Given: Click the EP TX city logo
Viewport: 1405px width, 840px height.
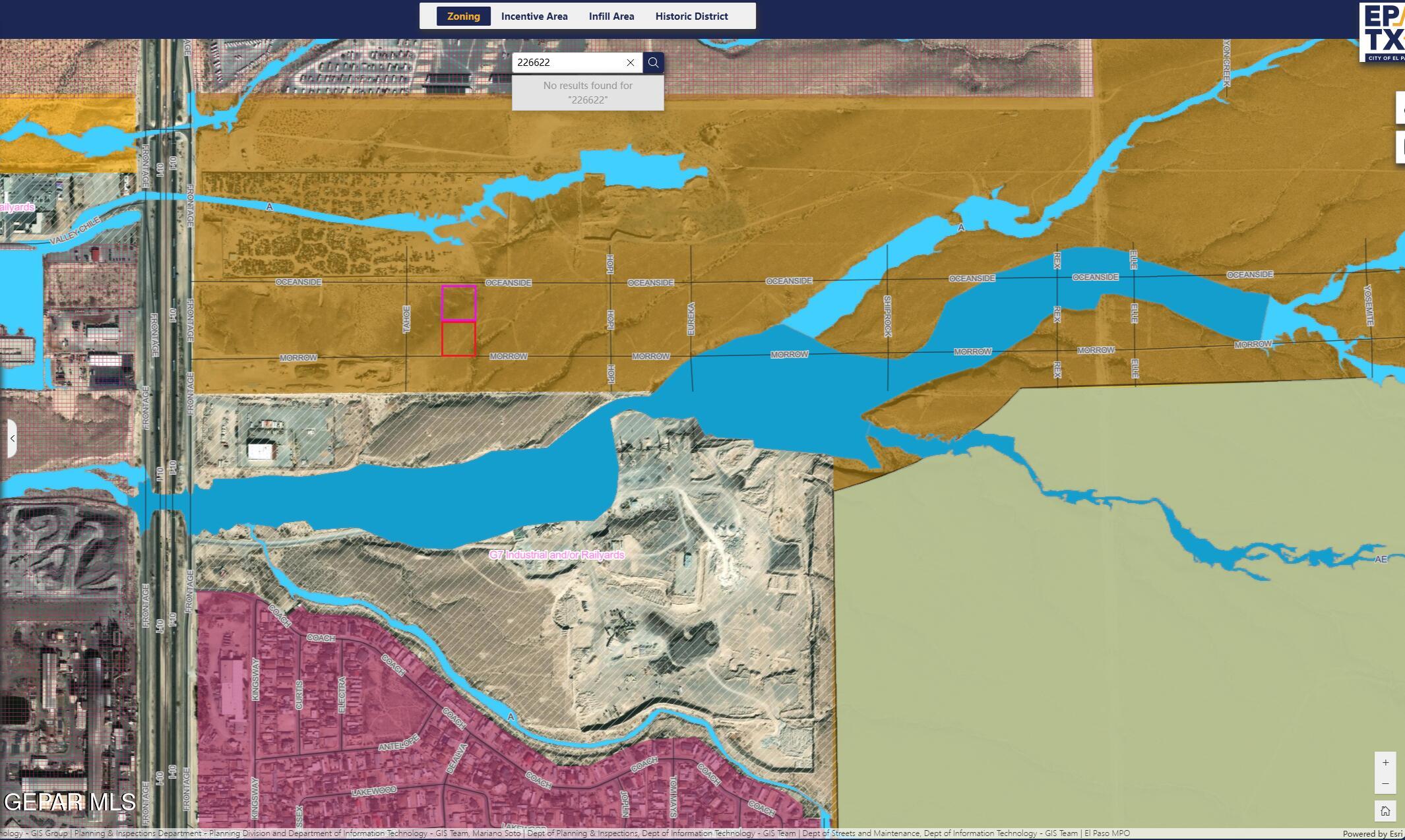Looking at the screenshot, I should pyautogui.click(x=1383, y=32).
